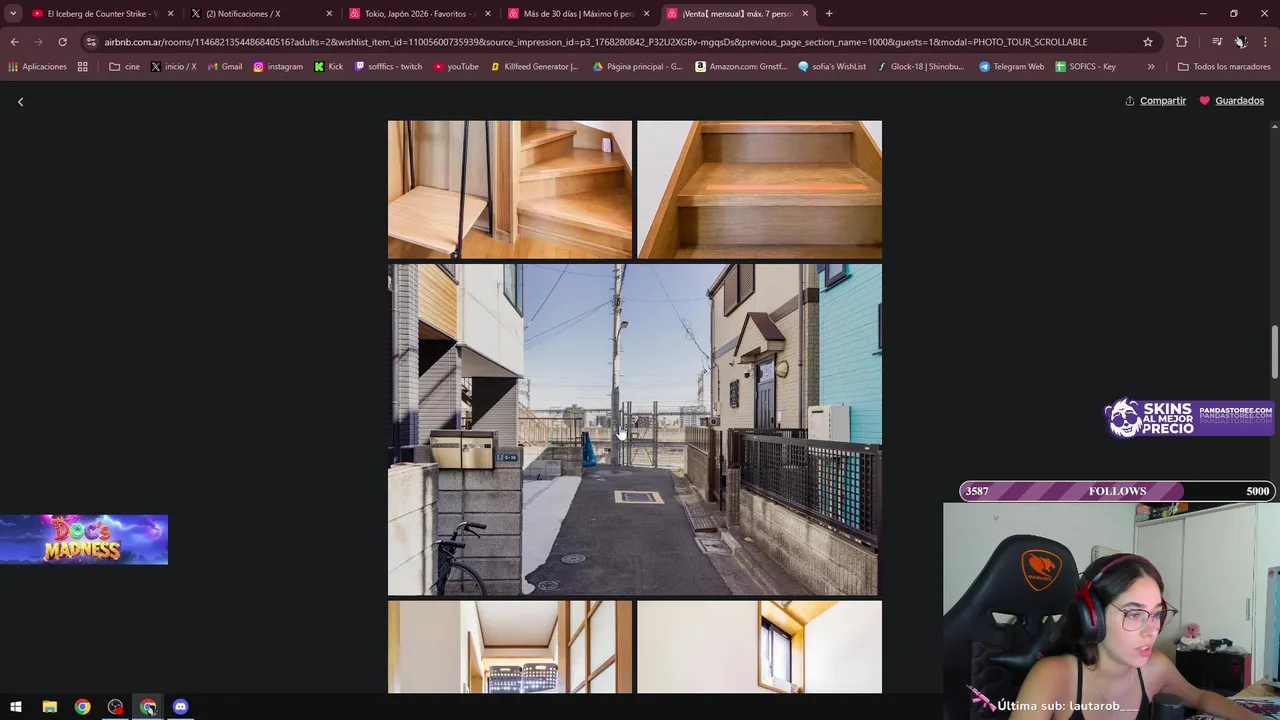Open the instagram bookmark
Viewport: 1280px width, 720px height.
click(x=278, y=67)
